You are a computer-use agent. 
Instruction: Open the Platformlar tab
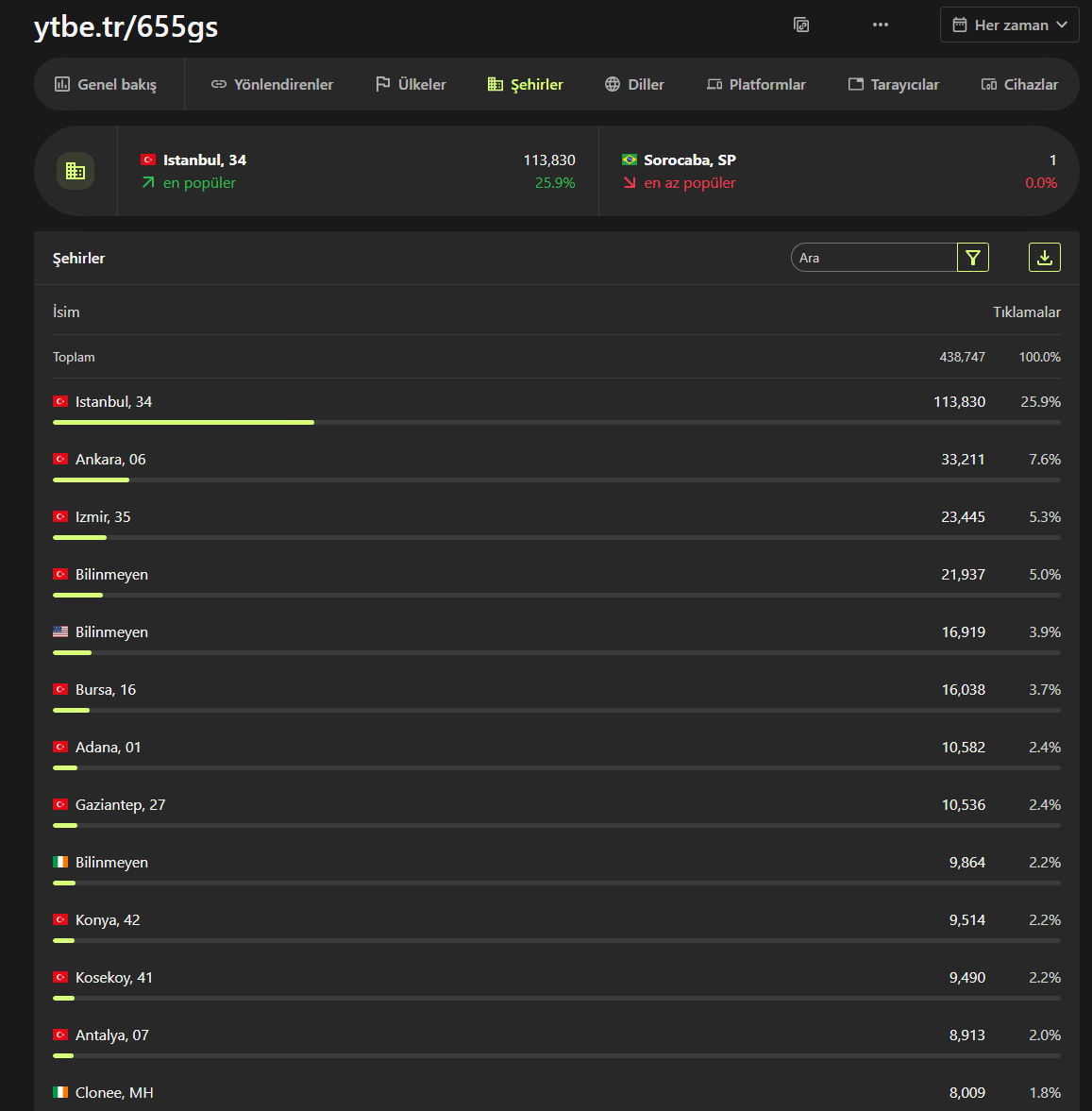click(756, 84)
